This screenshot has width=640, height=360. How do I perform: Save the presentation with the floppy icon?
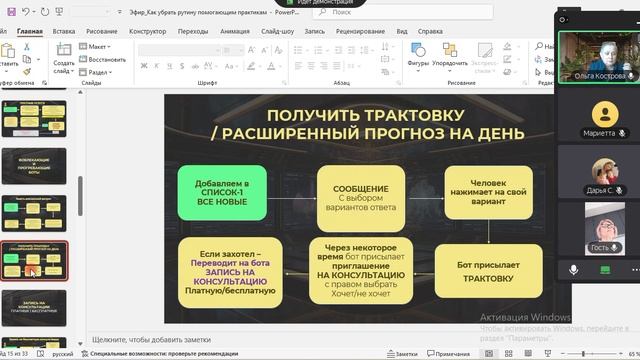(x=11, y=12)
